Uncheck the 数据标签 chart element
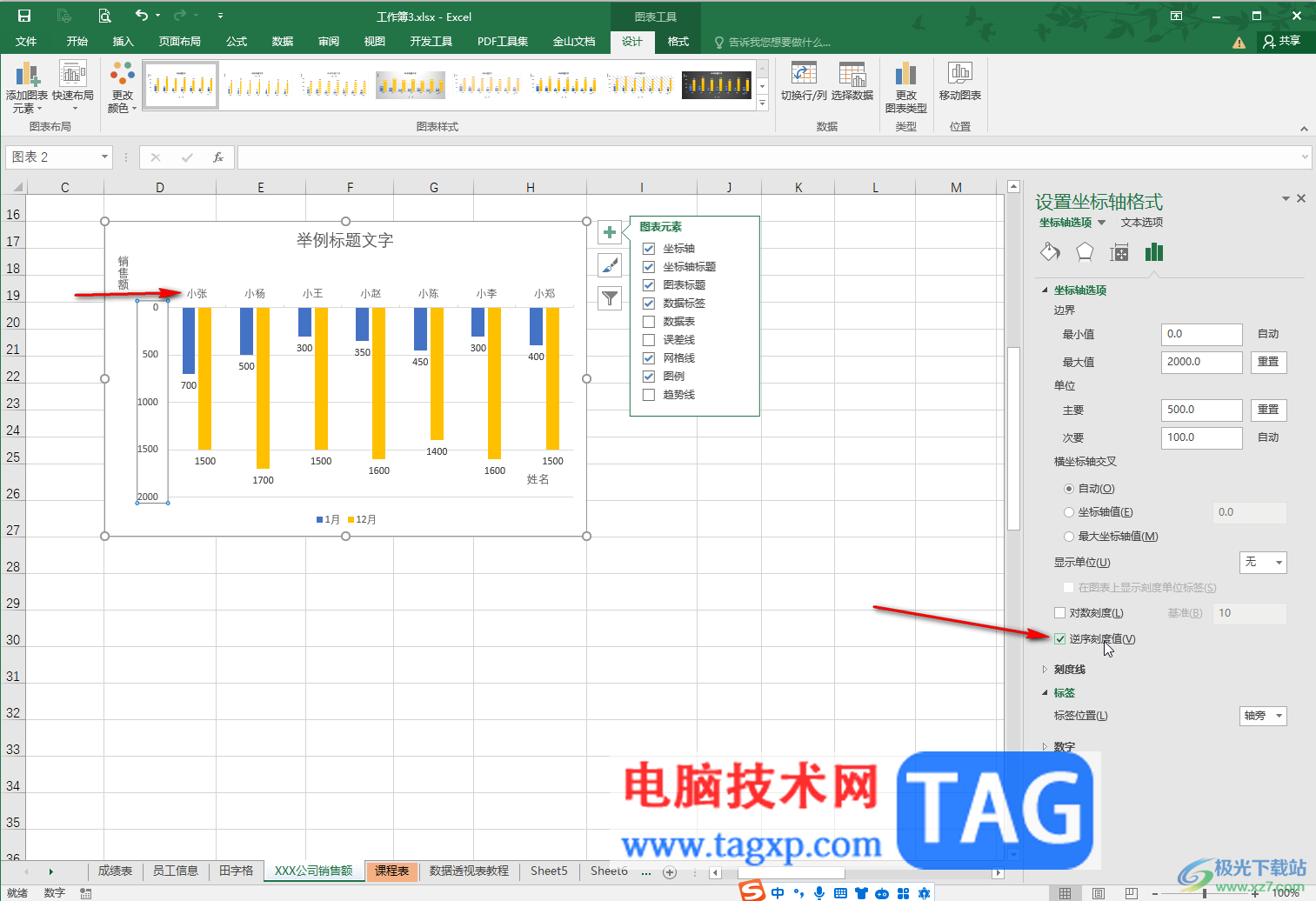This screenshot has width=1316, height=901. tap(649, 304)
